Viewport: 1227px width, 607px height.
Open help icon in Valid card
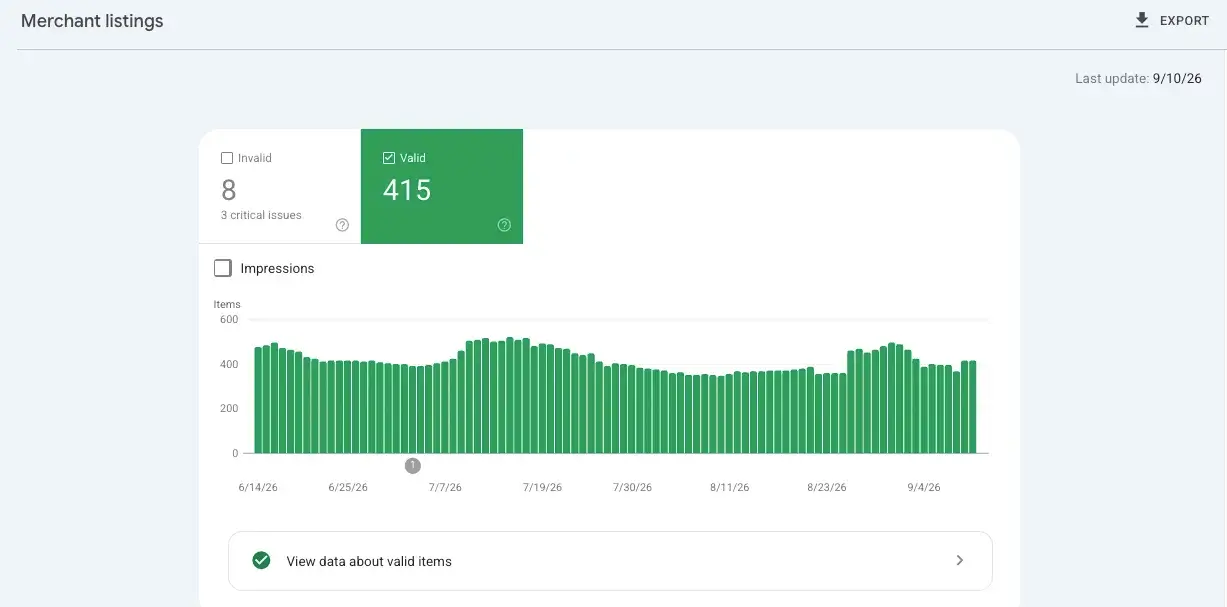(x=504, y=225)
